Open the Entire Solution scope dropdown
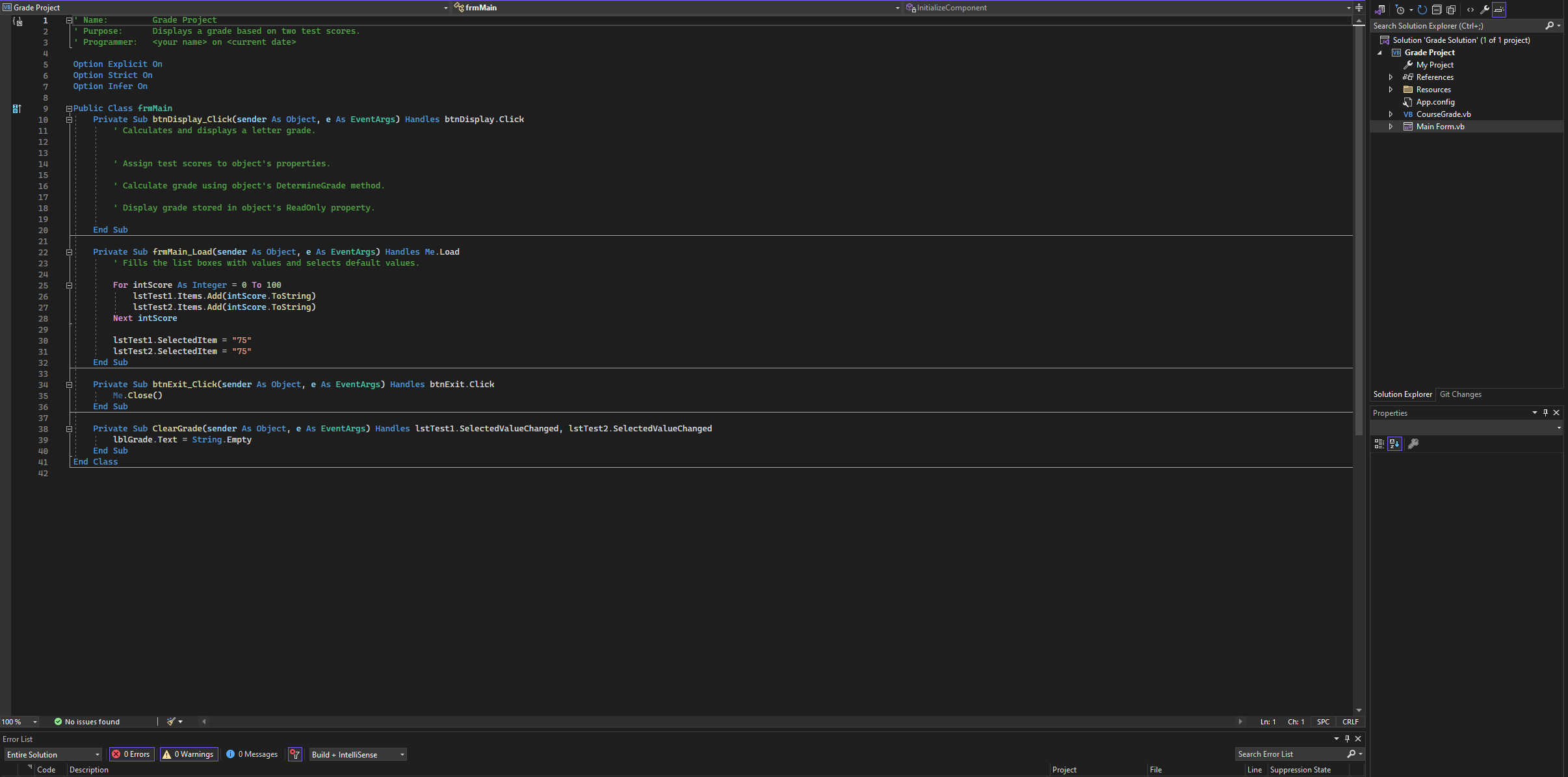Image resolution: width=1568 pixels, height=777 pixels. click(53, 754)
